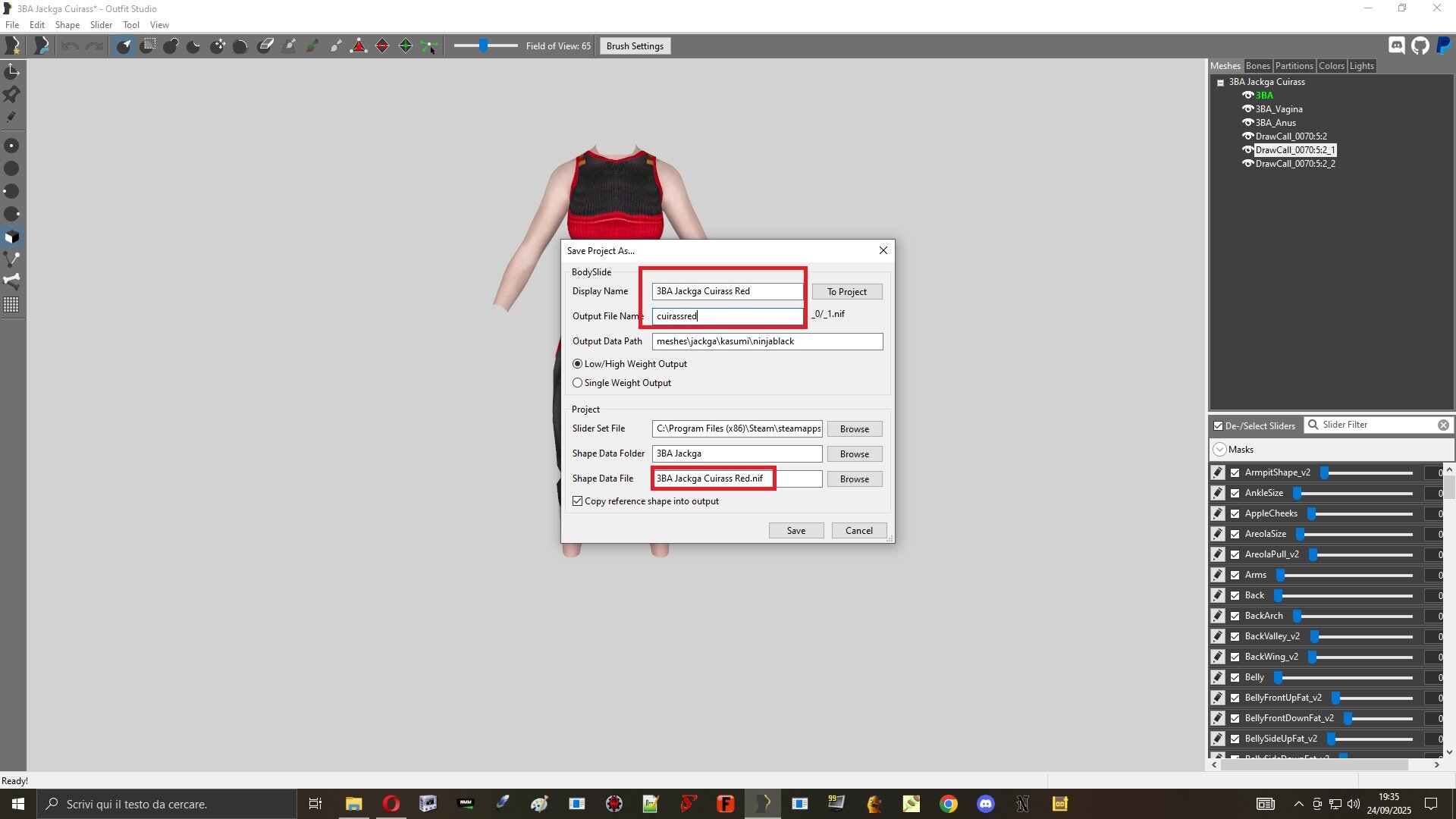Screen dimensions: 1456x819
Task: Open the taskbar notification center
Action: [x=1432, y=804]
